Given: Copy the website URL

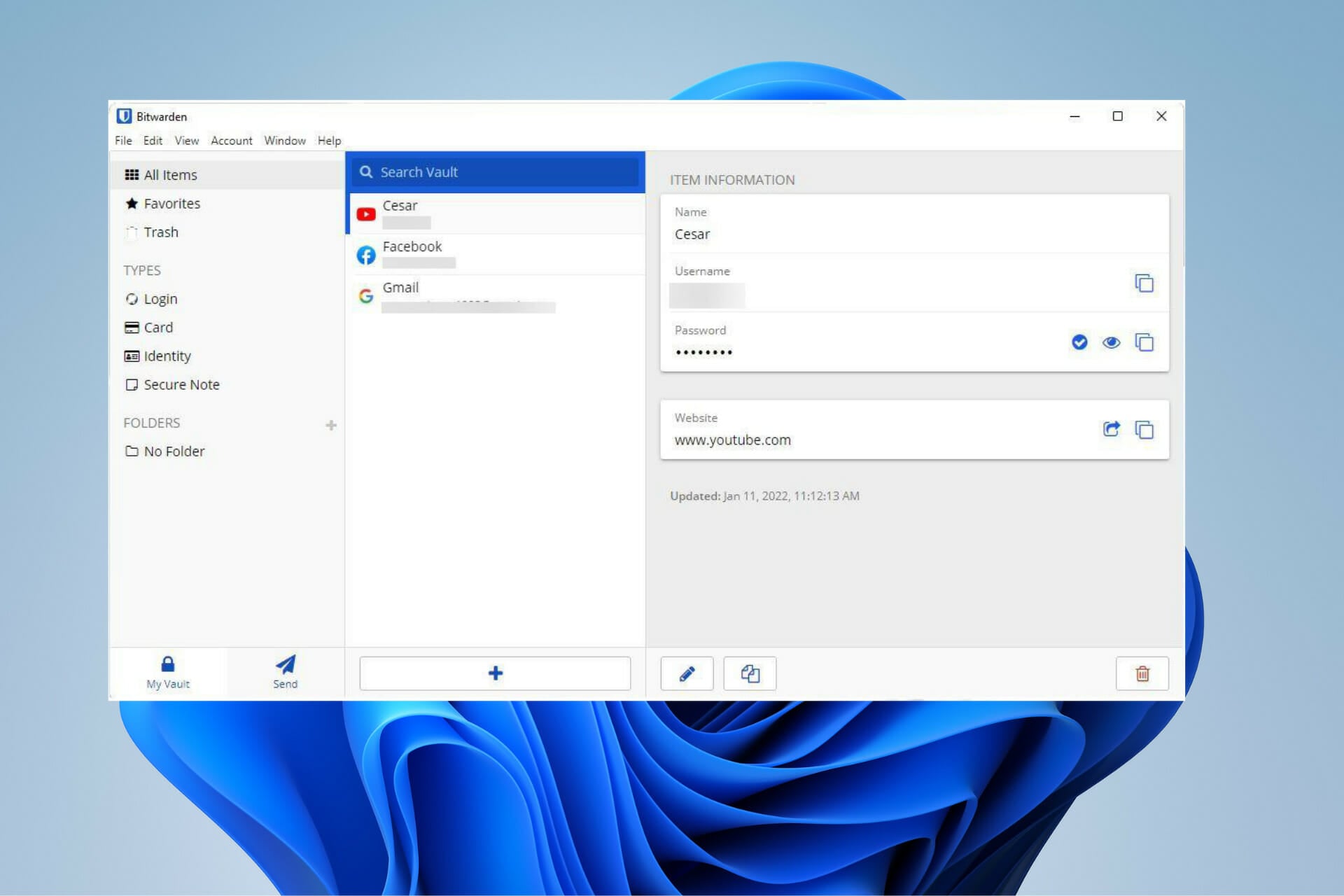Looking at the screenshot, I should [x=1144, y=429].
